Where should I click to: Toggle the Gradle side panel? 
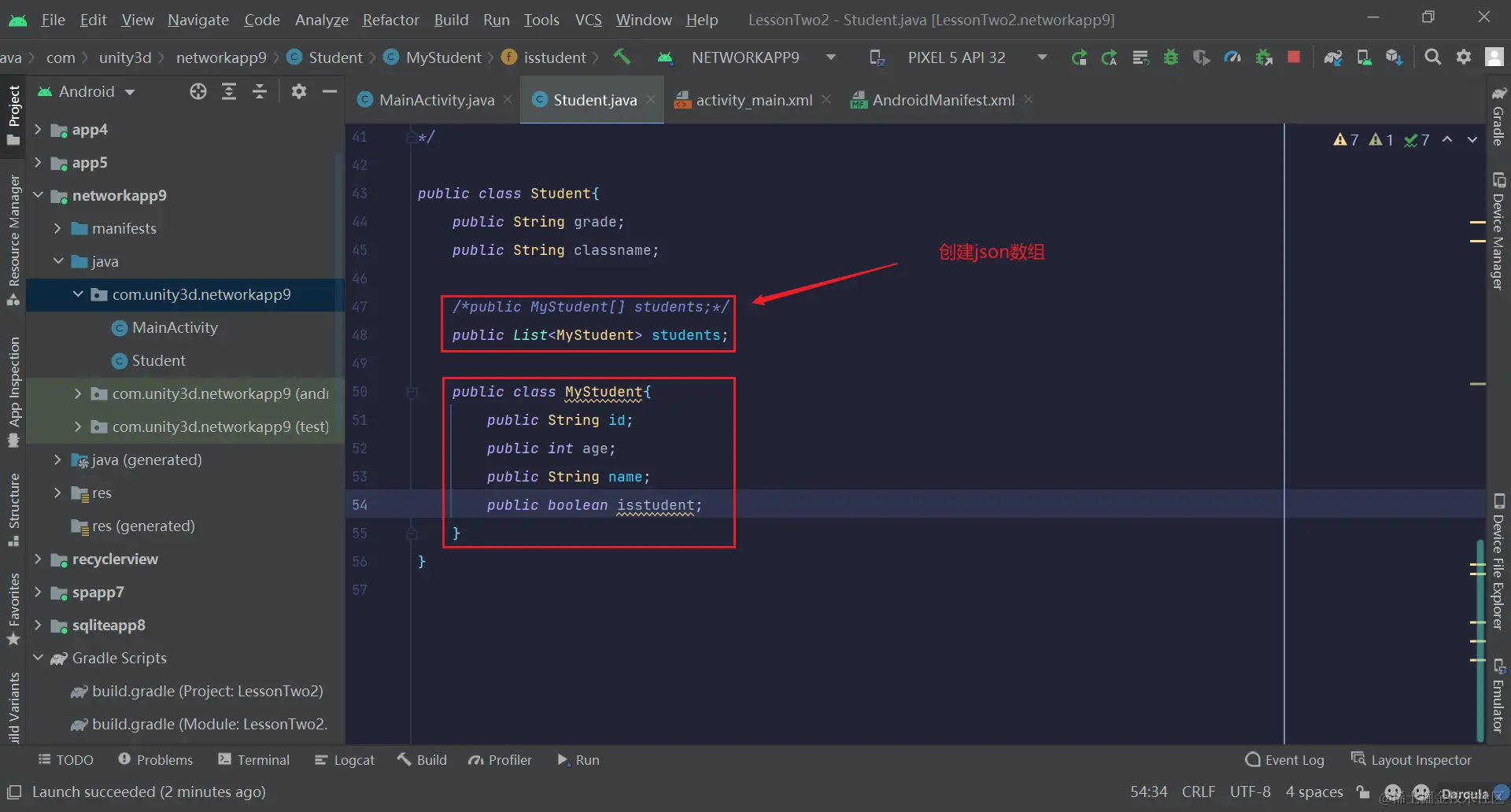point(1498,116)
